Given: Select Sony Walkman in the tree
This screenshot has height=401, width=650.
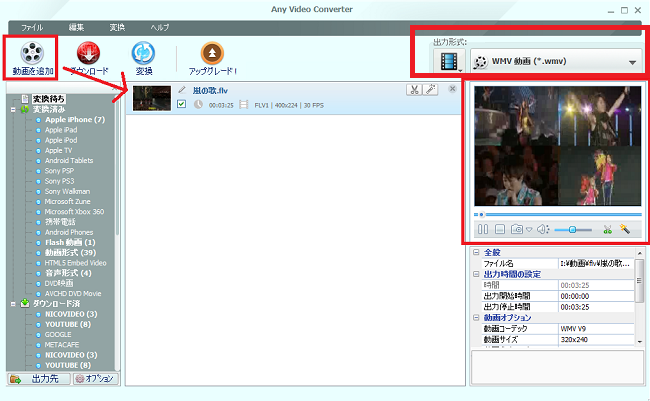Looking at the screenshot, I should (x=67, y=191).
